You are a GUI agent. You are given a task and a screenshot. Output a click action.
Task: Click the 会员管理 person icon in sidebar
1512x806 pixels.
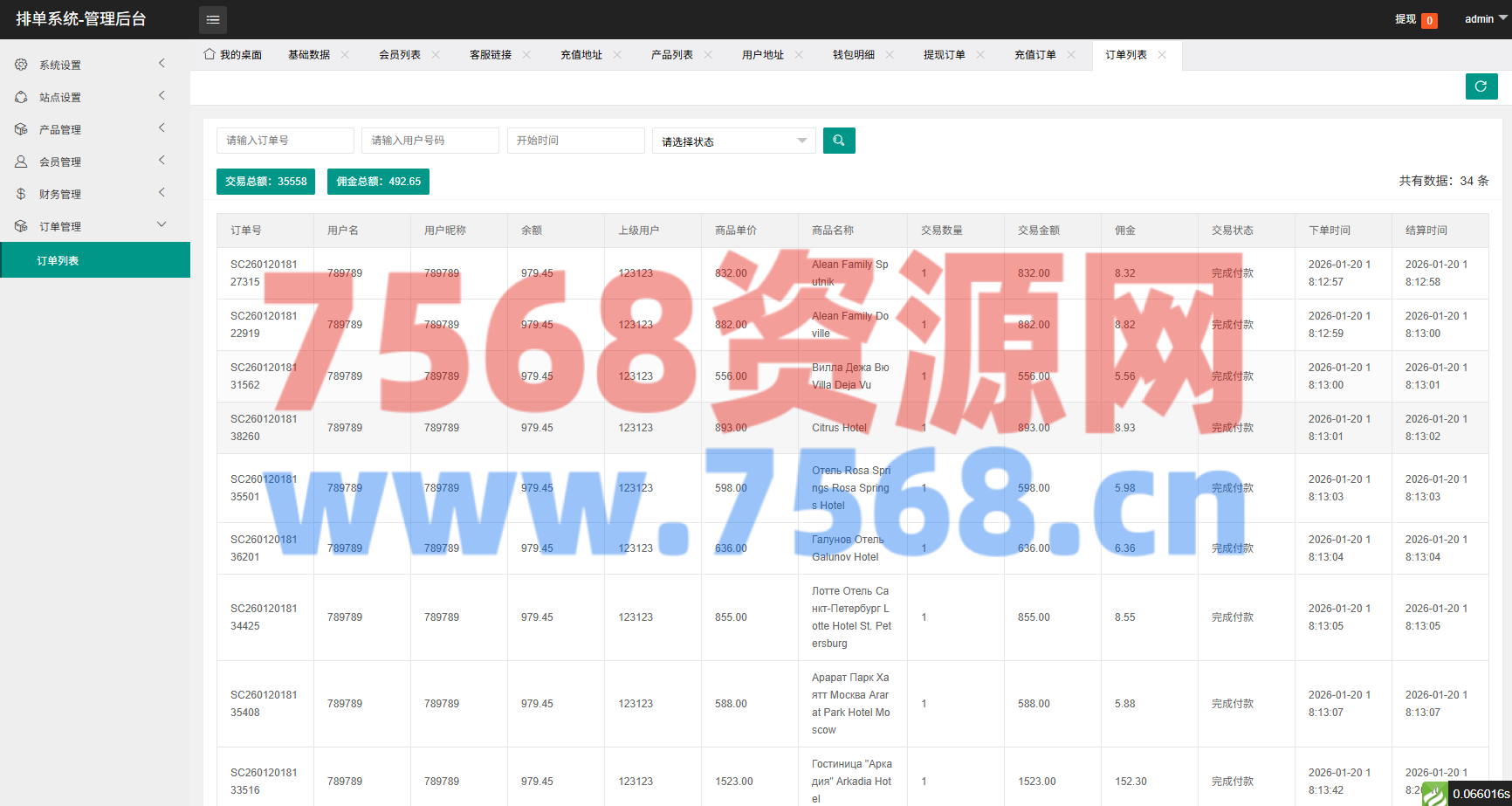21,162
